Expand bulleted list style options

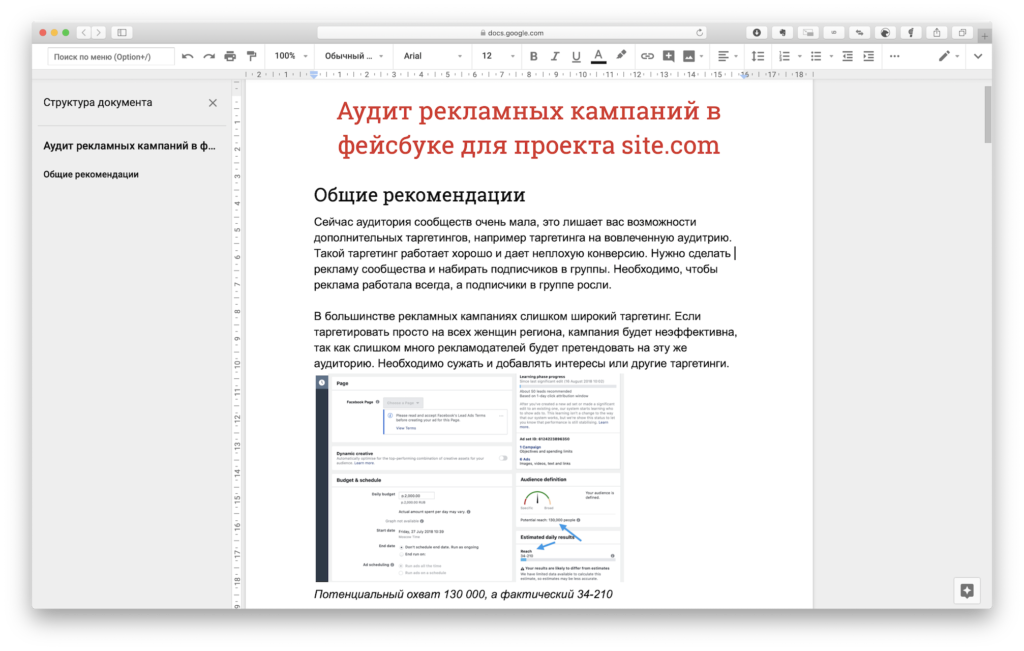click(831, 57)
